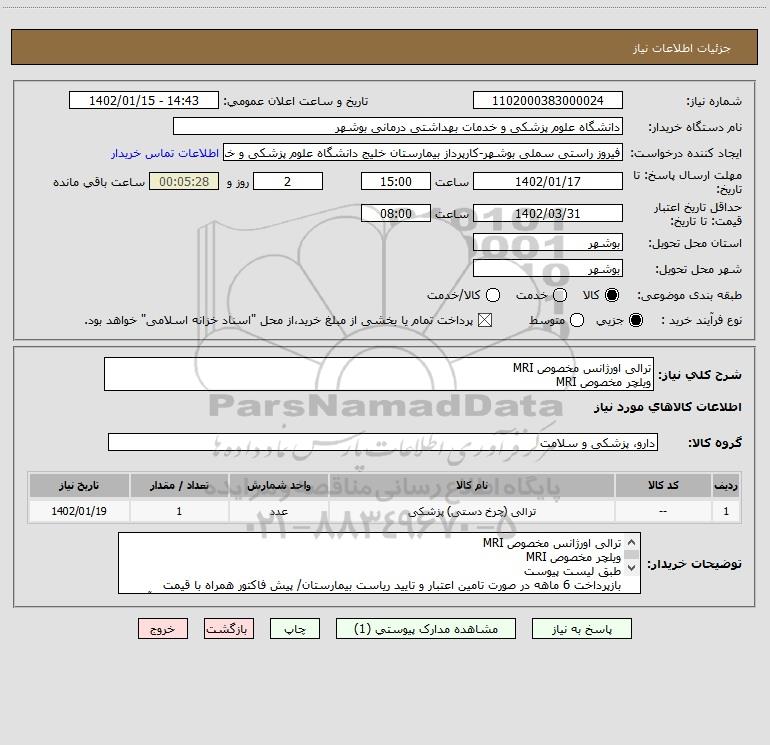Viewport: 770px width, 745px height.
Task: Click the کد کالا column header
Action: (663, 485)
